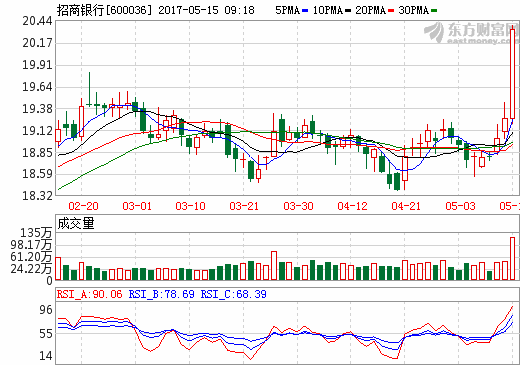Click the 20PMA red legend swatch
520x365 pixels.
(391, 11)
